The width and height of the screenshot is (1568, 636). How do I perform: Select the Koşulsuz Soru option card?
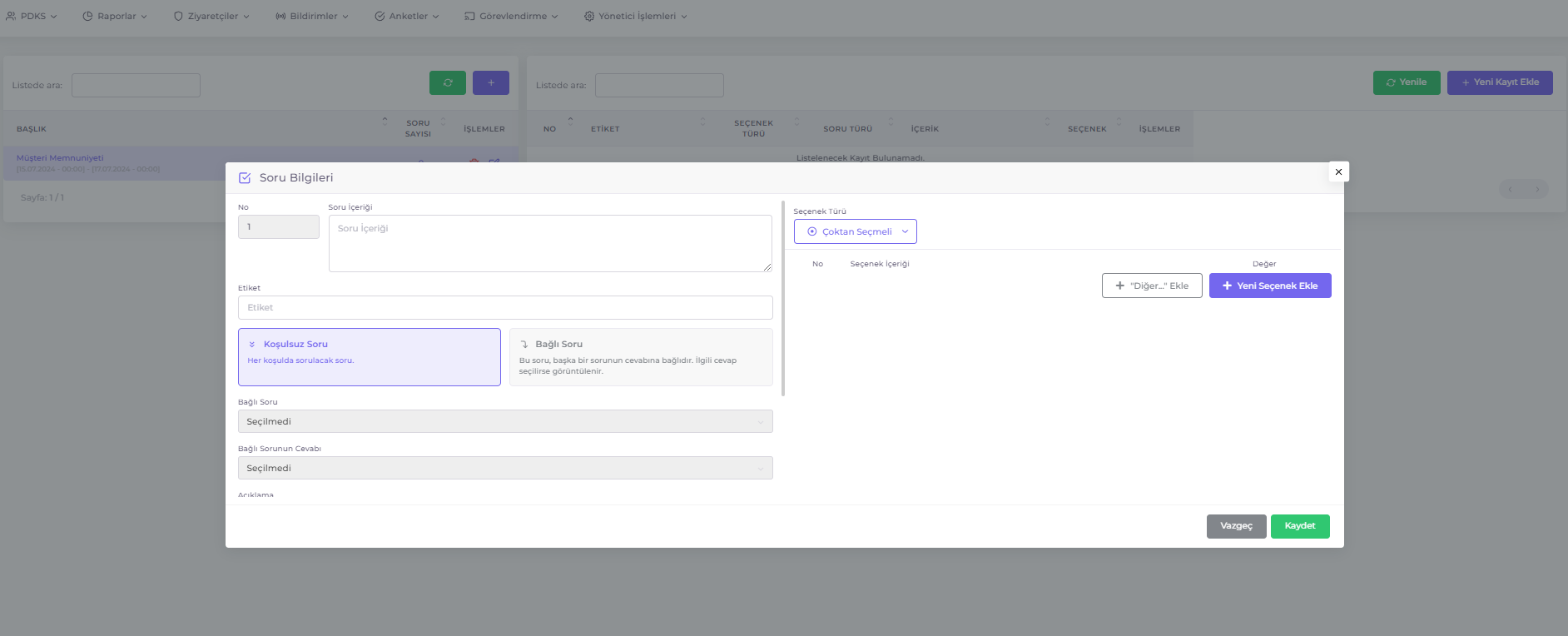370,356
